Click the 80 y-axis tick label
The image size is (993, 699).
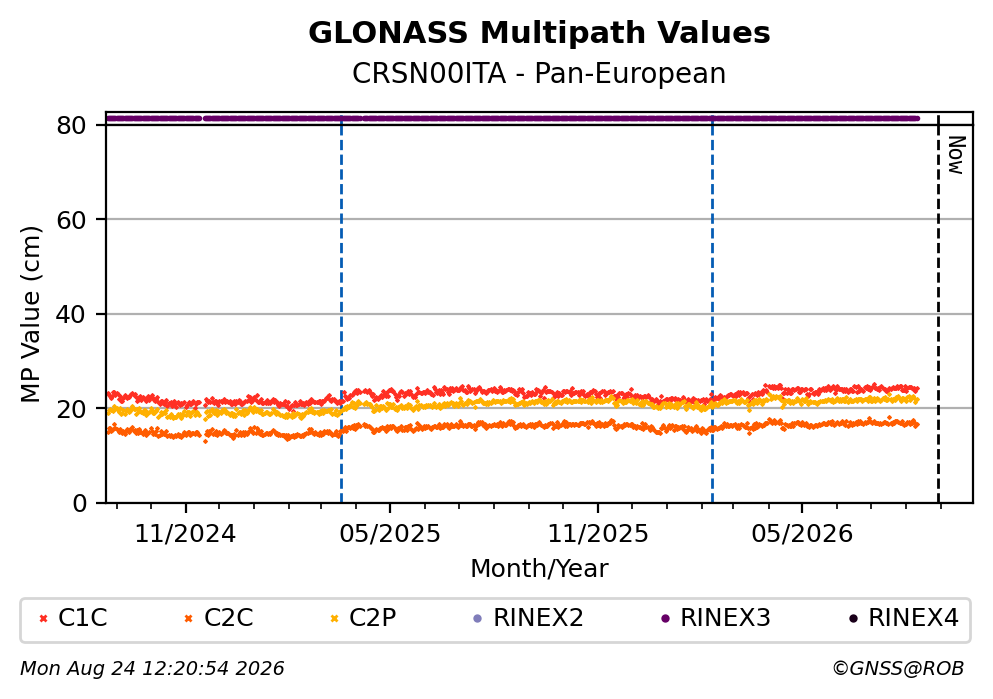(x=71, y=125)
